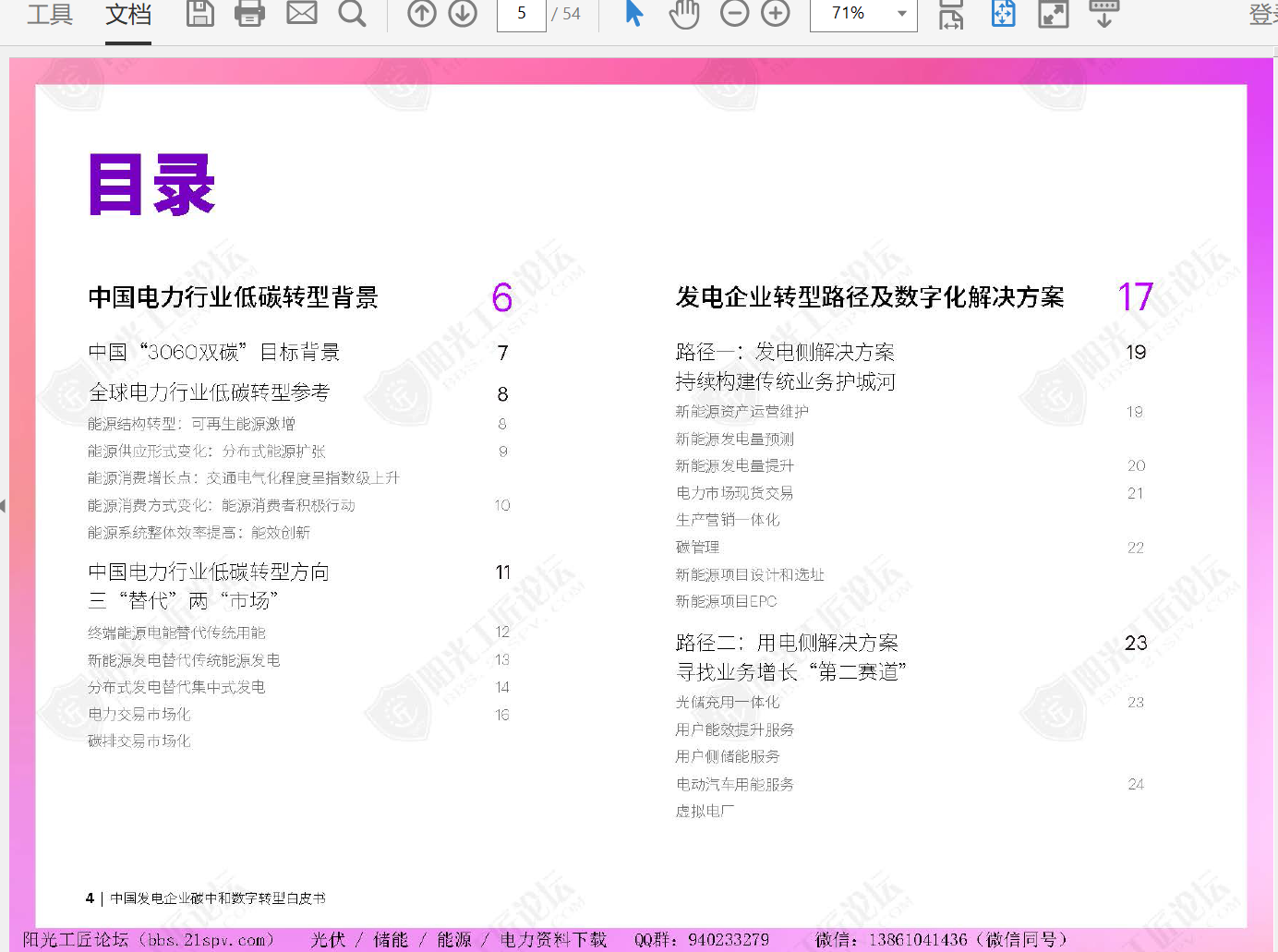Click entry 能源消费增长点:交通电气化
Screen dimensions: 1278x952
244,478
